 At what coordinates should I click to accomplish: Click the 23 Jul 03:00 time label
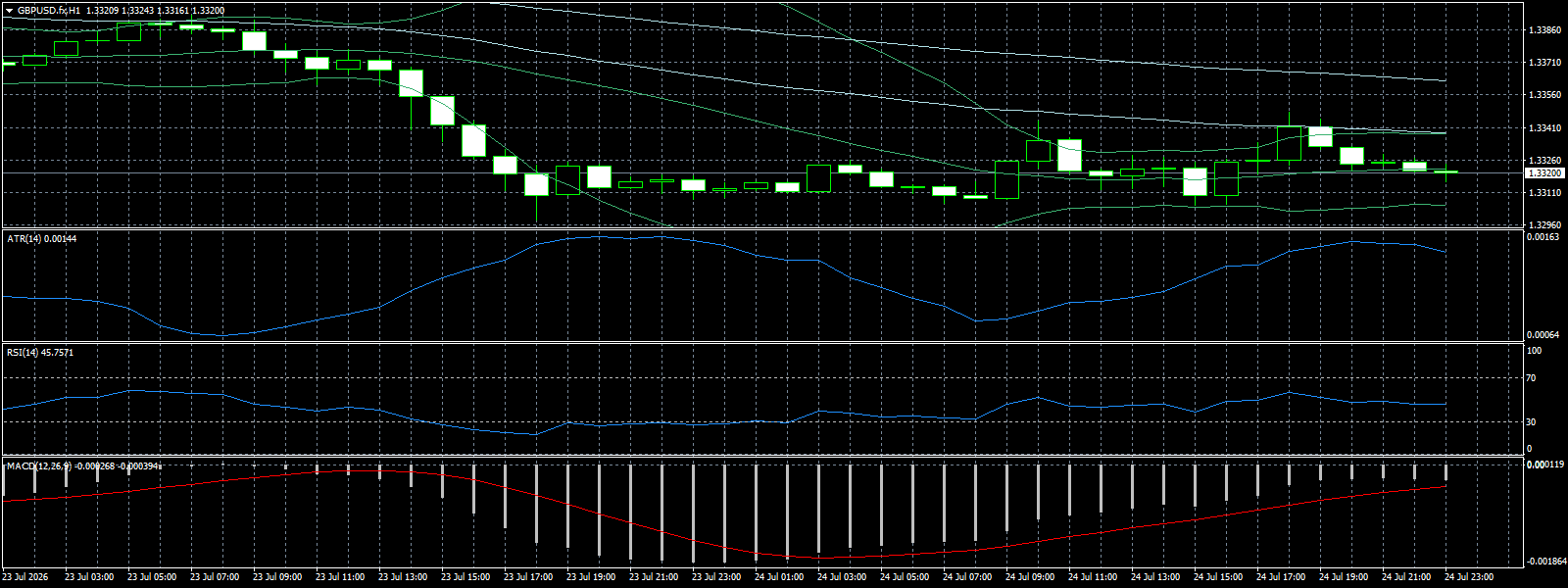(89, 577)
